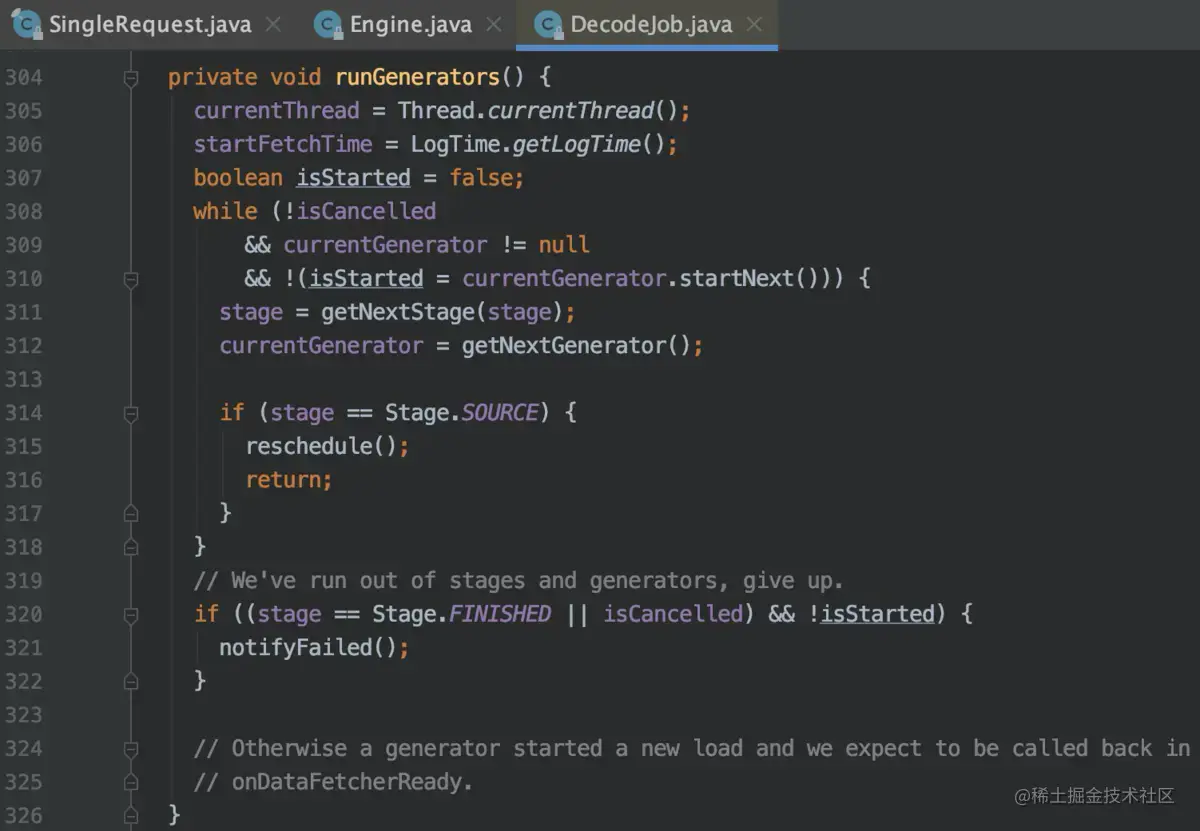This screenshot has width=1200, height=831.
Task: Click line number 304 in gutter
Action: [23, 77]
